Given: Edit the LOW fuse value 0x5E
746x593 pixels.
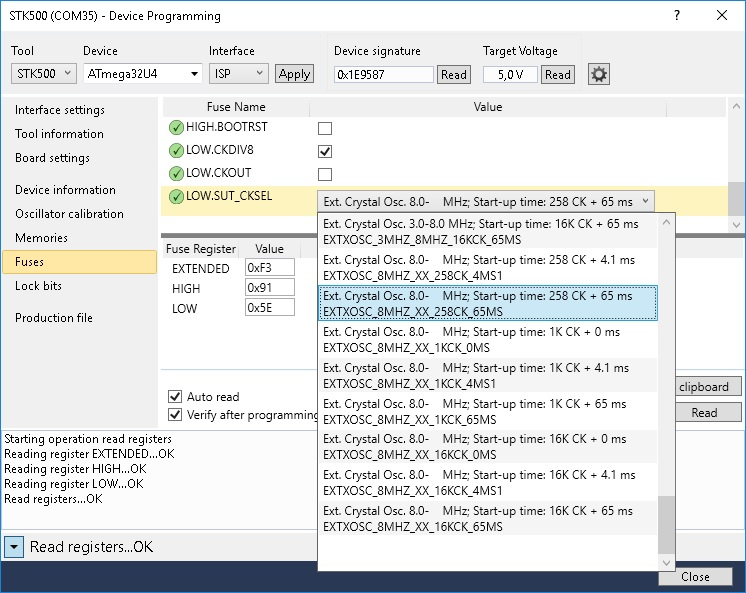Looking at the screenshot, I should tap(270, 307).
